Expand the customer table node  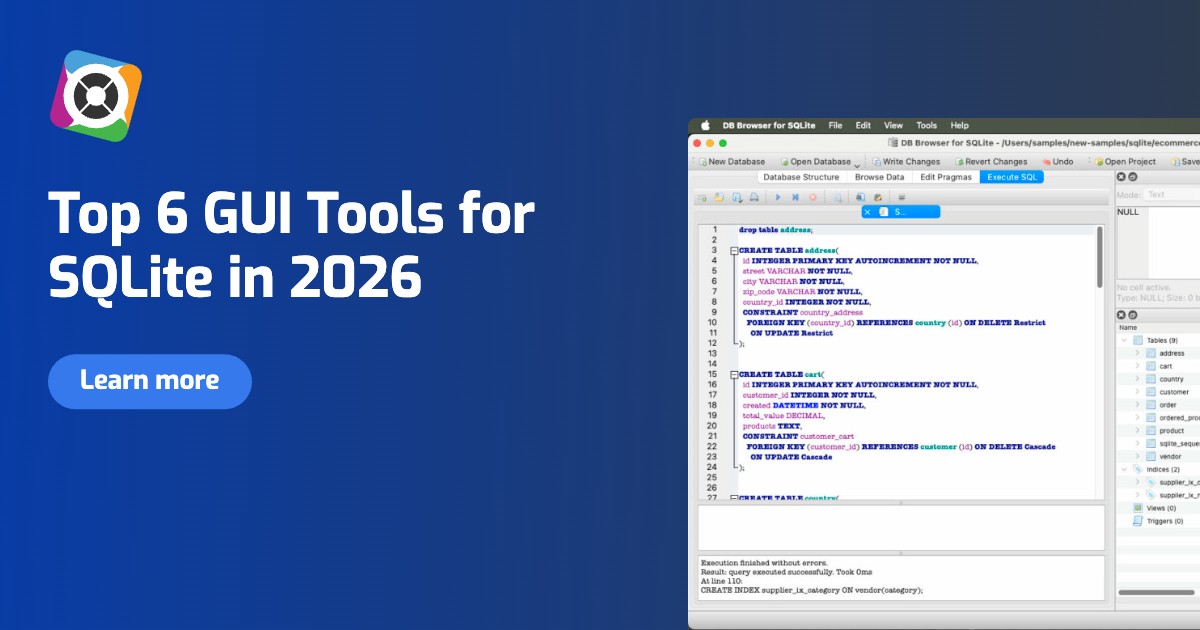point(1138,392)
